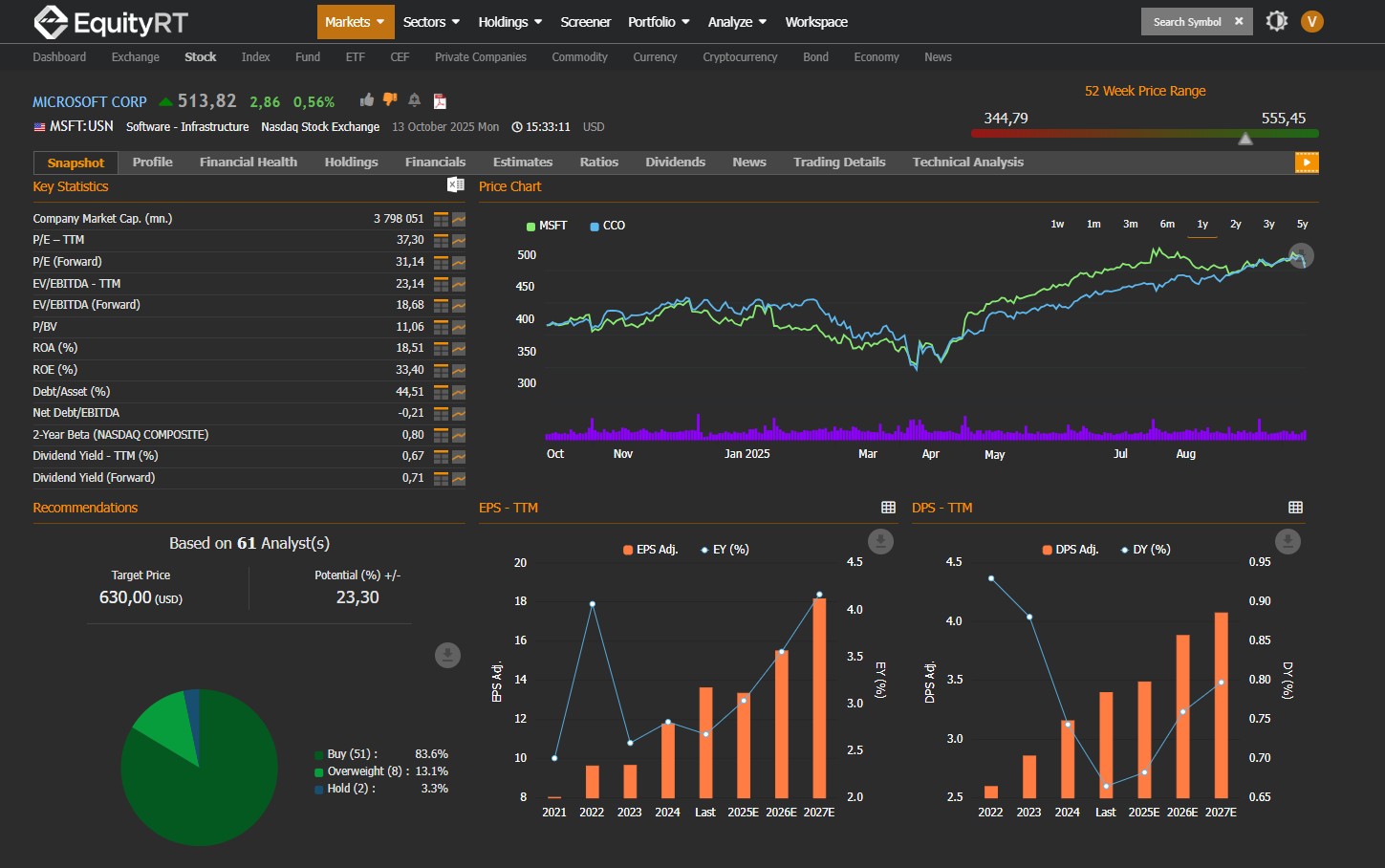Download the stock report as PDF
The image size is (1385, 868).
pyautogui.click(x=439, y=100)
